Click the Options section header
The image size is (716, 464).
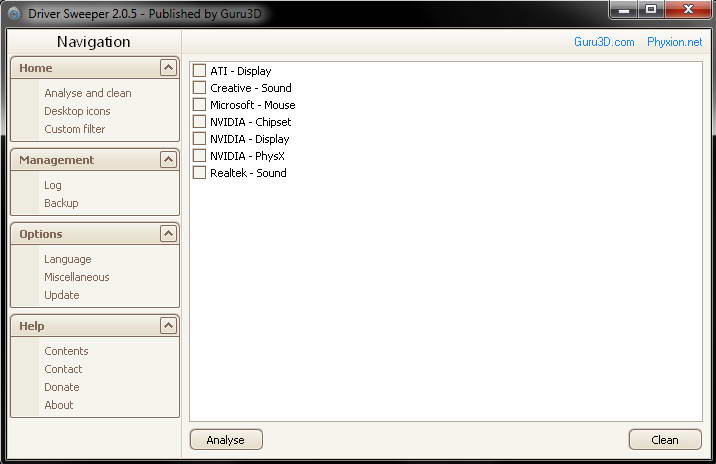tap(95, 234)
